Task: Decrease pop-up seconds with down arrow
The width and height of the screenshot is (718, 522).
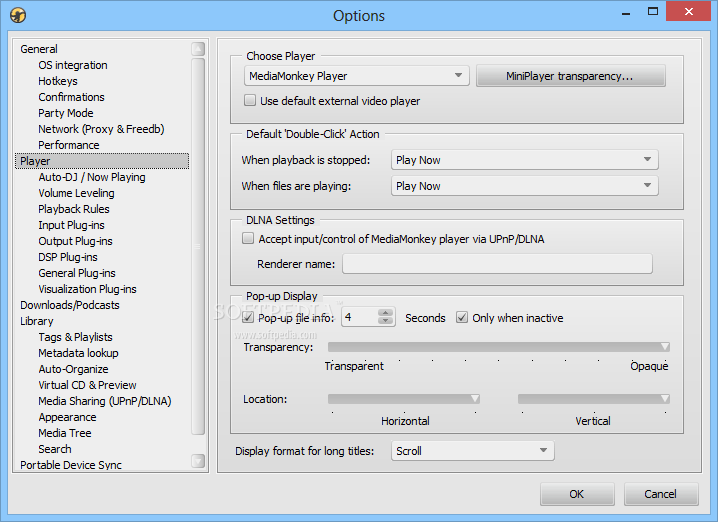Action: click(386, 321)
